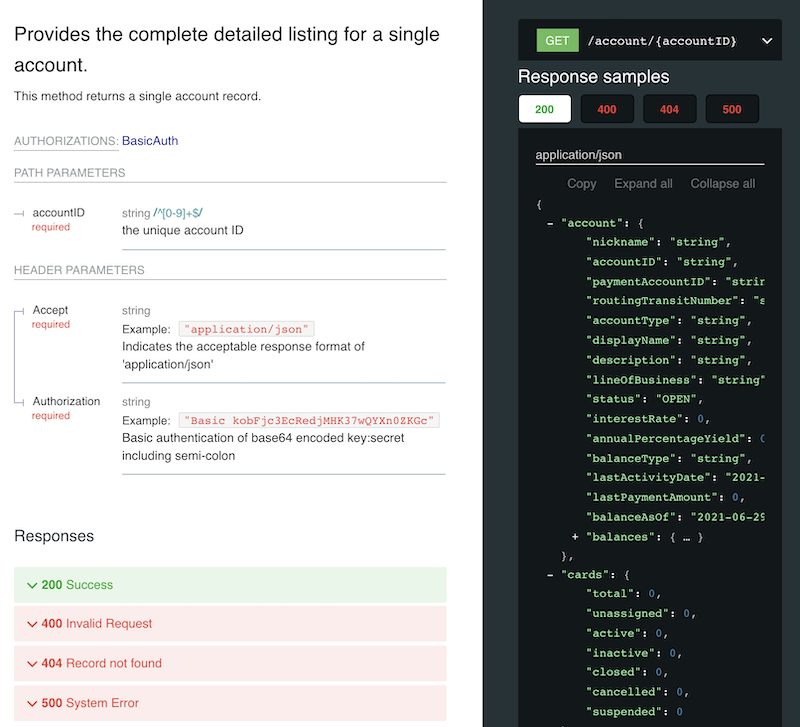Click the "application/json" Accept example value
The image size is (800, 727).
(247, 329)
